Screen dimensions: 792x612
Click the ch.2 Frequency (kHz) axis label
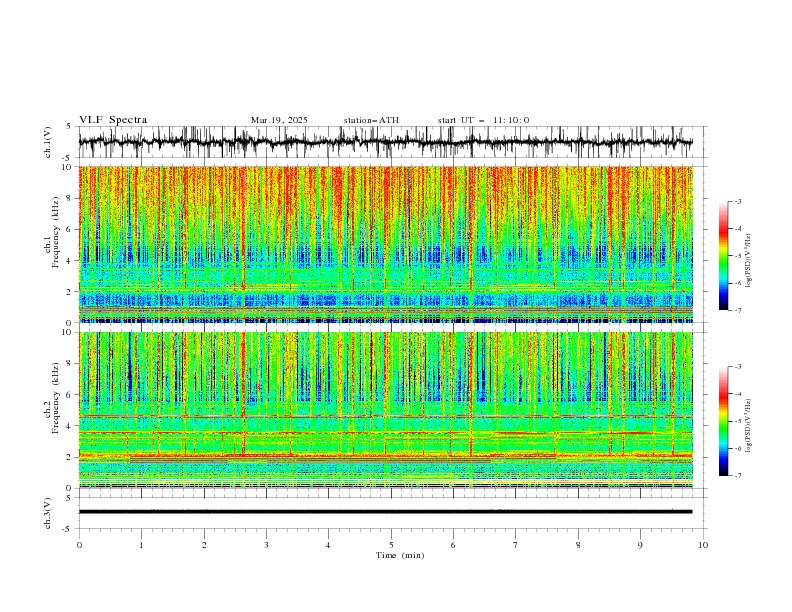(x=52, y=397)
